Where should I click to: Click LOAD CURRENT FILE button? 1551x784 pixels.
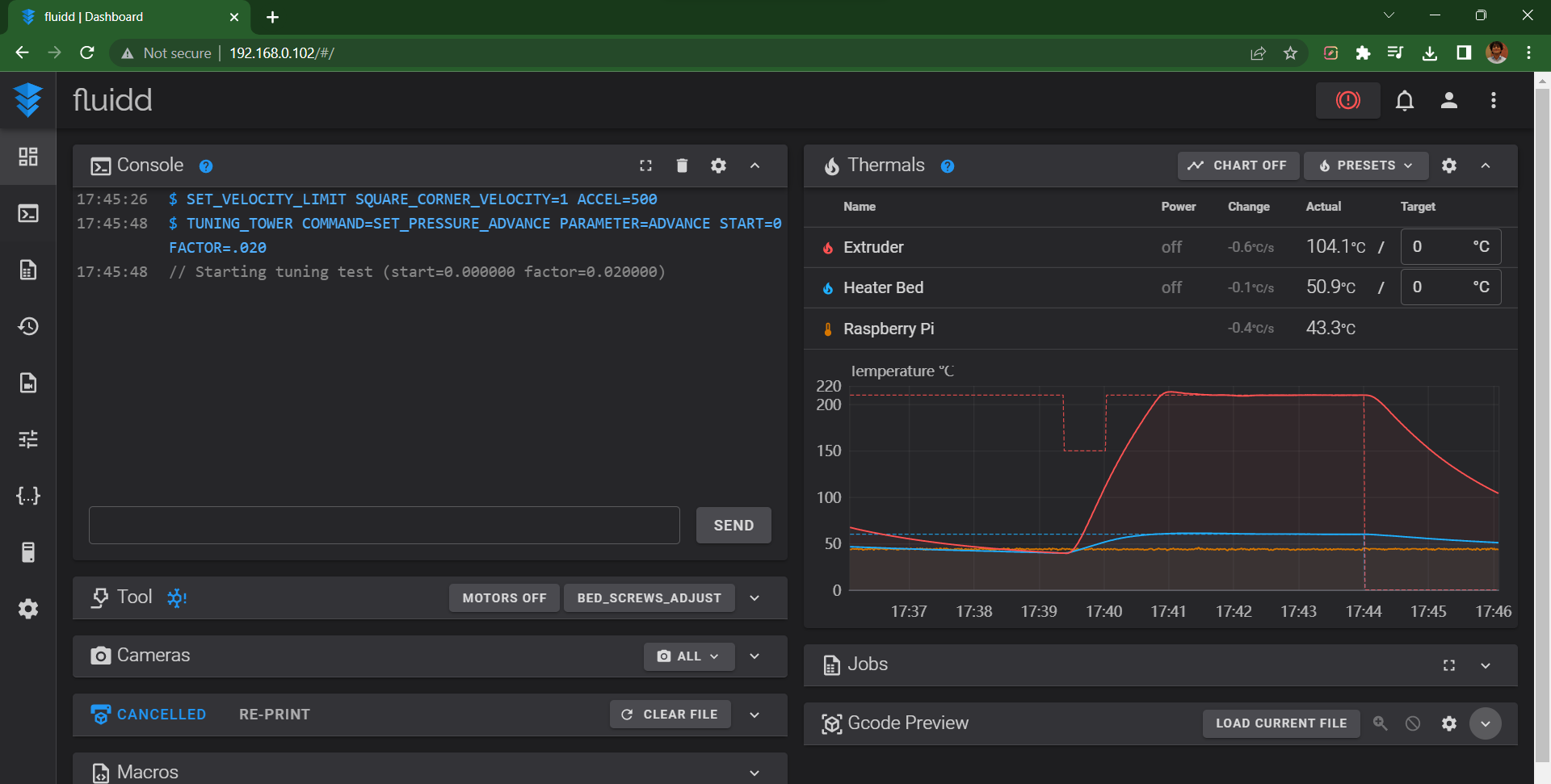pos(1281,723)
